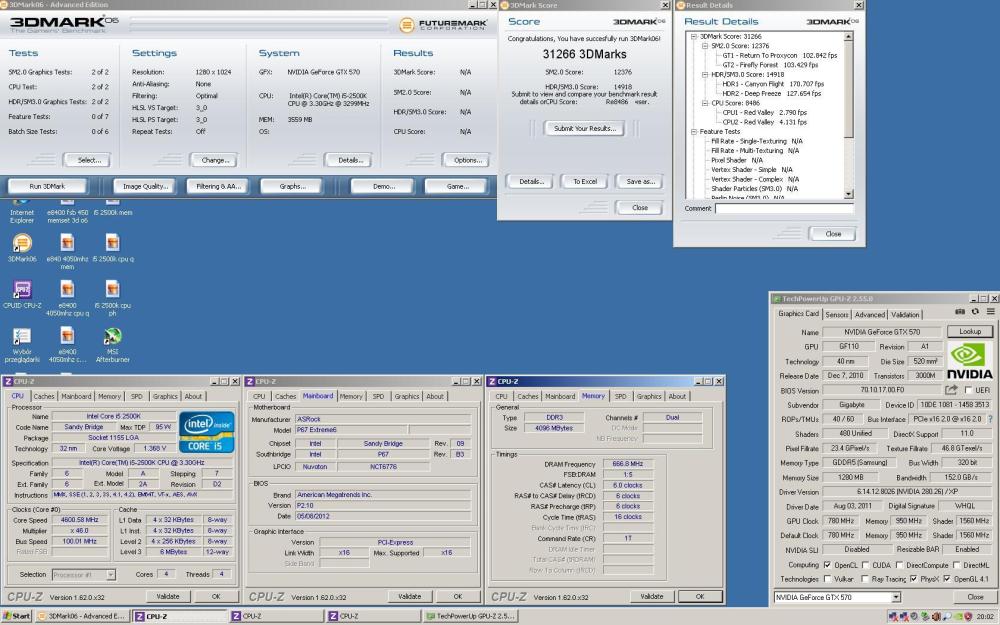Click the Submit Your Results button
1000x625 pixels.
(x=586, y=128)
